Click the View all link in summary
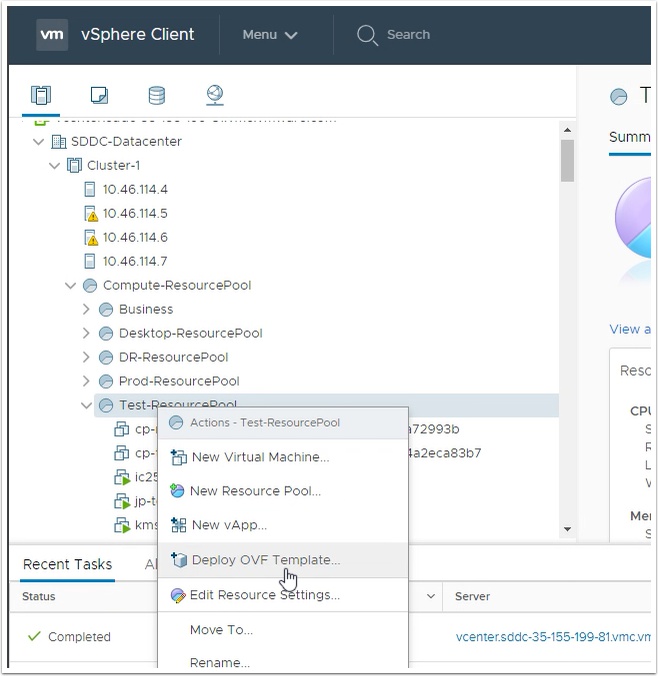 tap(630, 329)
